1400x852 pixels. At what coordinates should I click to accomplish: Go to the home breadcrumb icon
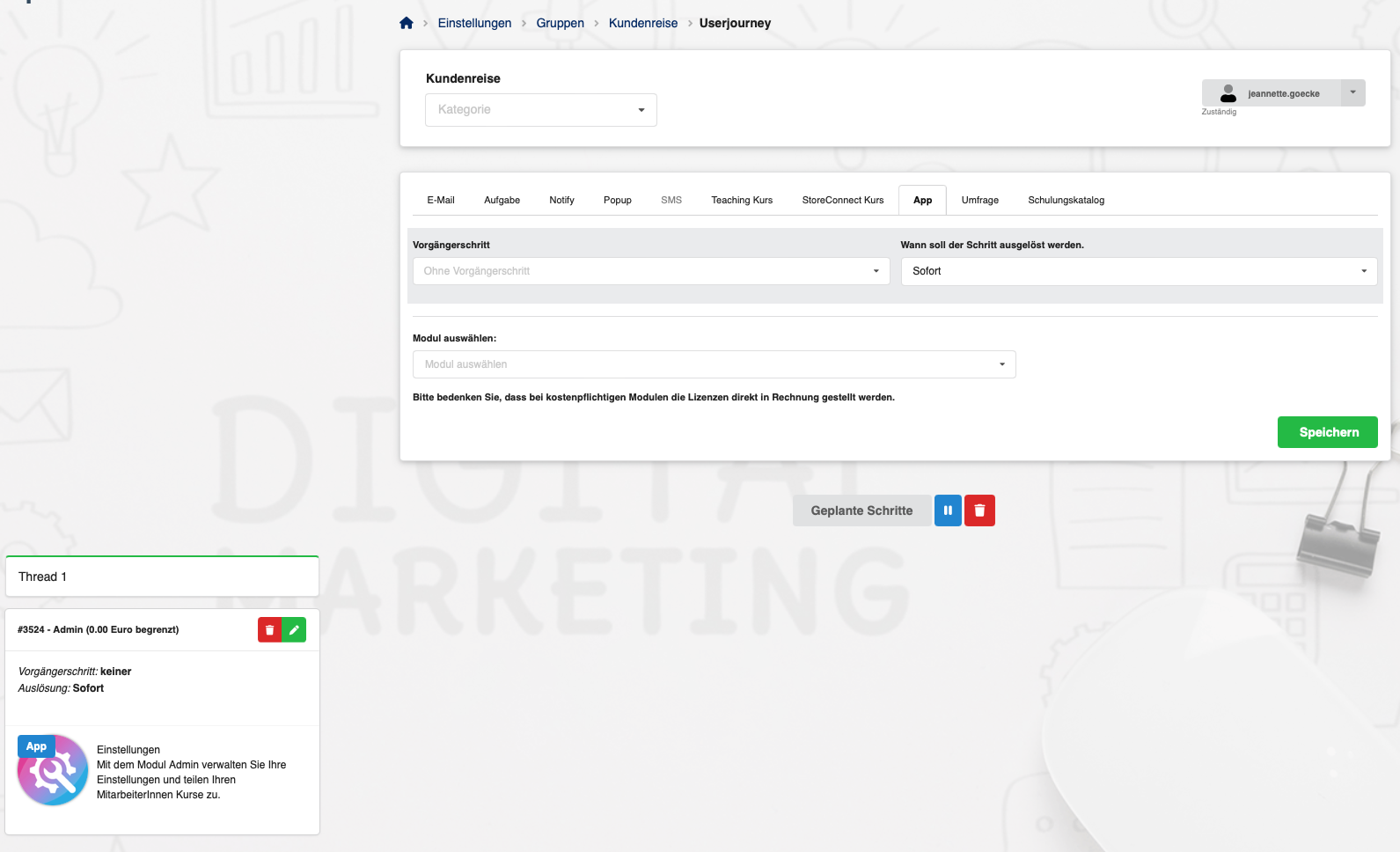click(x=406, y=23)
